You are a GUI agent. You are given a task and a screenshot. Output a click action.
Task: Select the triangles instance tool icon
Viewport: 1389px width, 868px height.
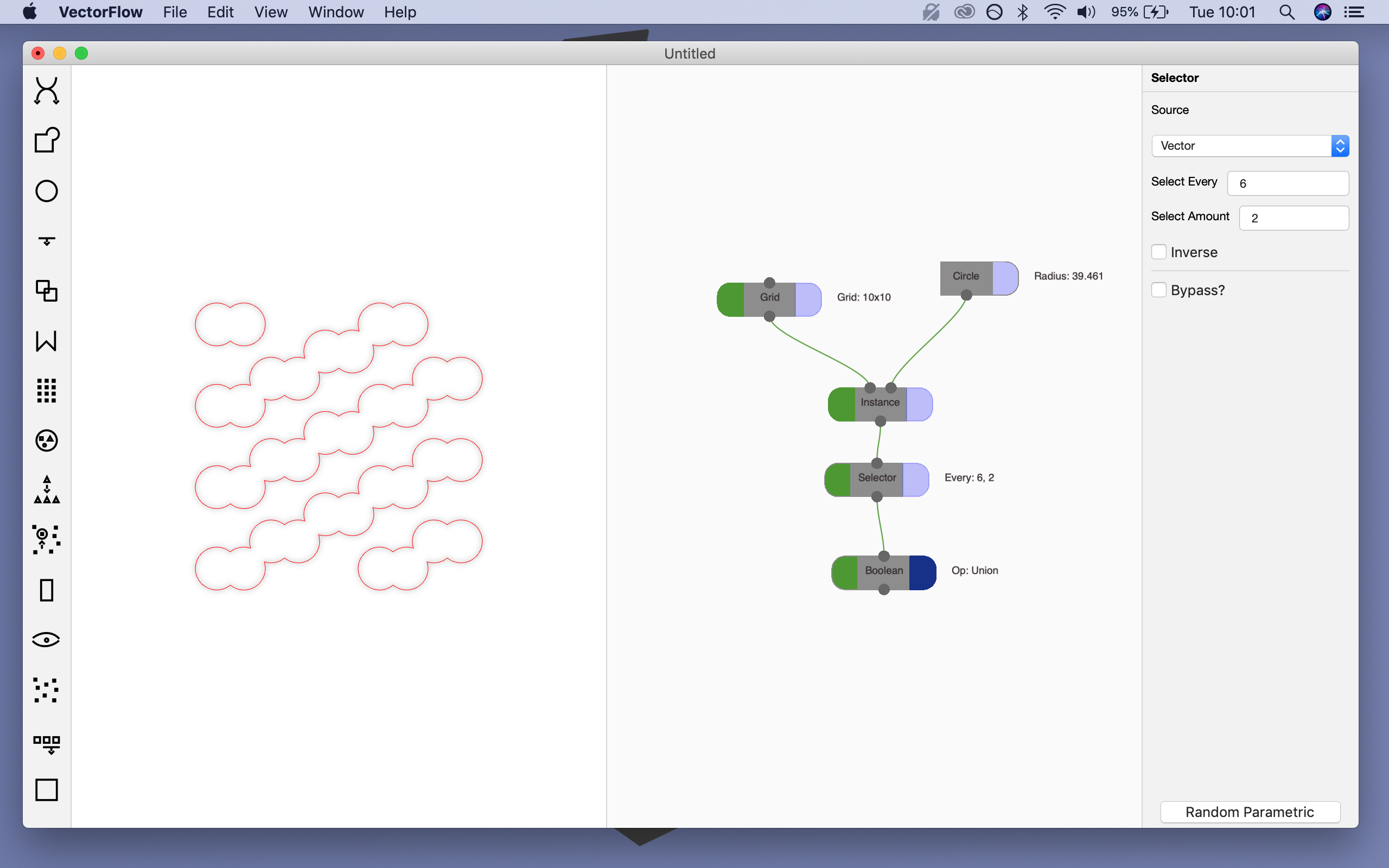tap(47, 490)
